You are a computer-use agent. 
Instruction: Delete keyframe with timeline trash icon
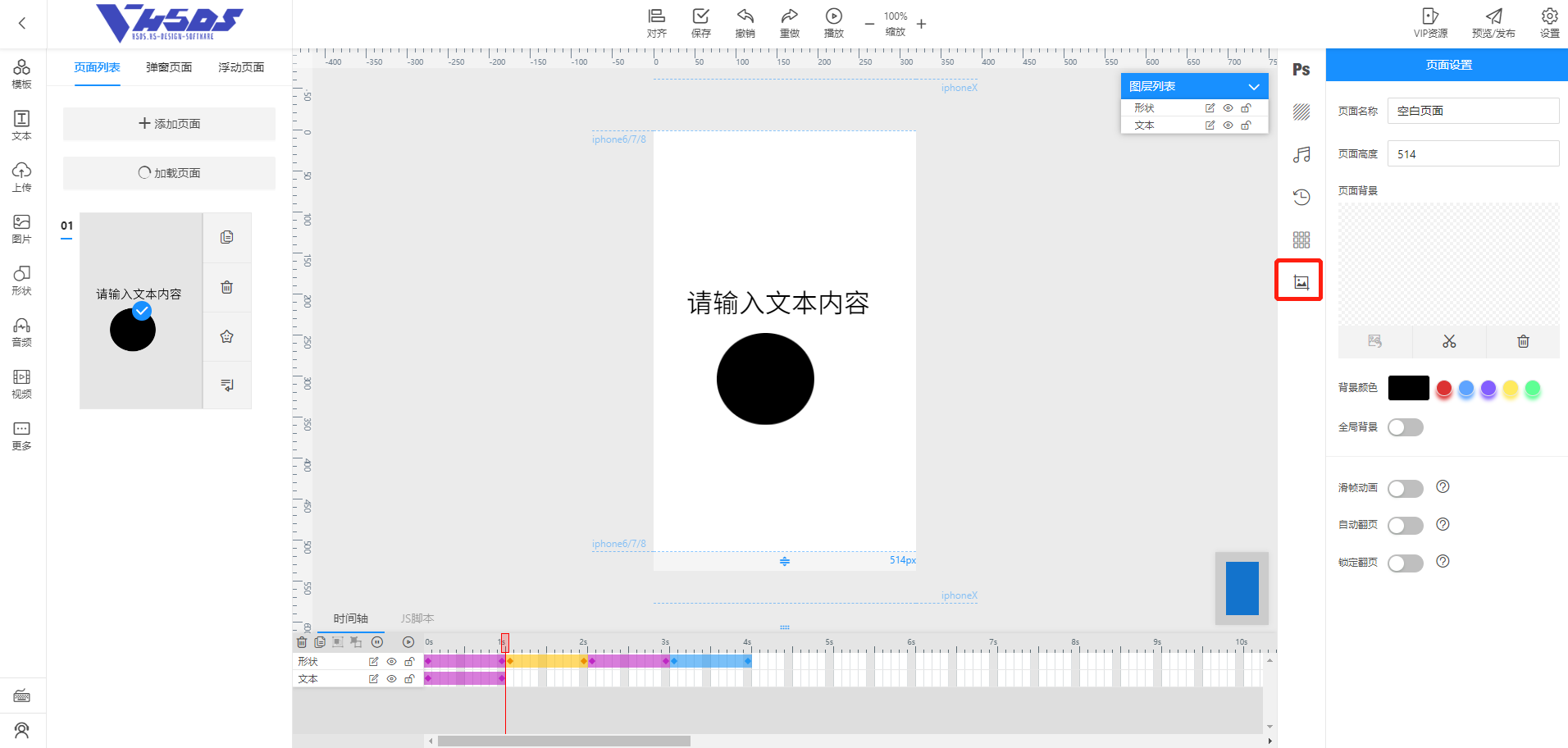pyautogui.click(x=302, y=642)
